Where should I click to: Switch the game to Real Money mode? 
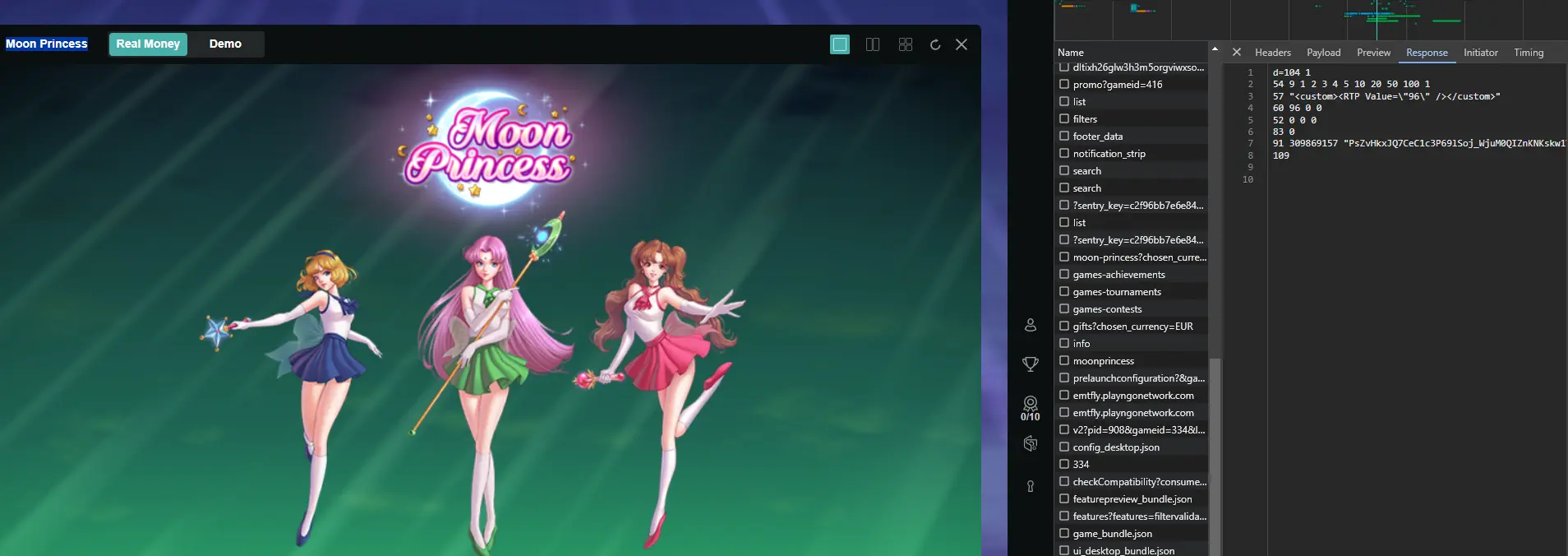(x=148, y=44)
